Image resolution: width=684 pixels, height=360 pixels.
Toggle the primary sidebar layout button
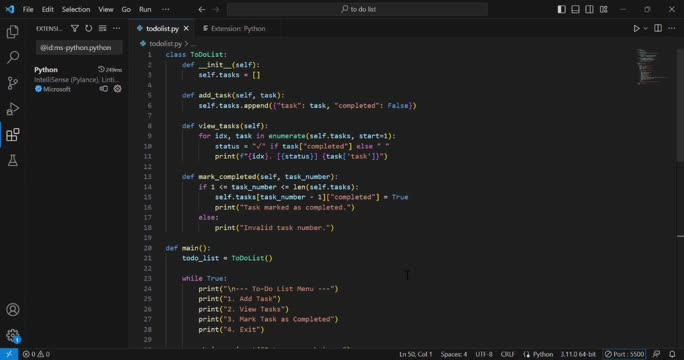click(x=561, y=9)
